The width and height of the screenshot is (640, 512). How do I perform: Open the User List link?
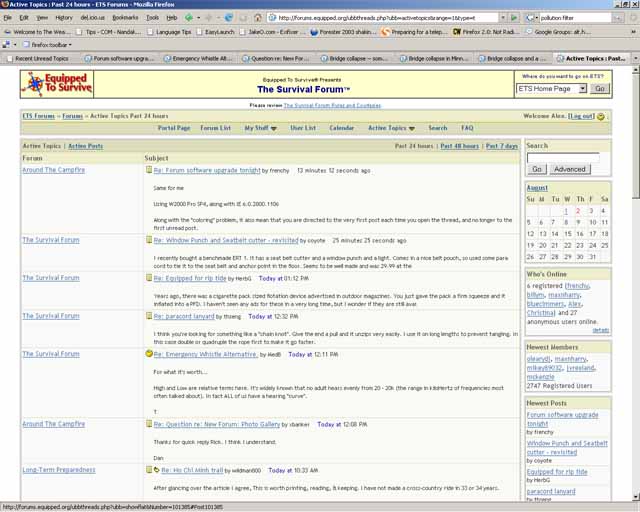(x=303, y=128)
